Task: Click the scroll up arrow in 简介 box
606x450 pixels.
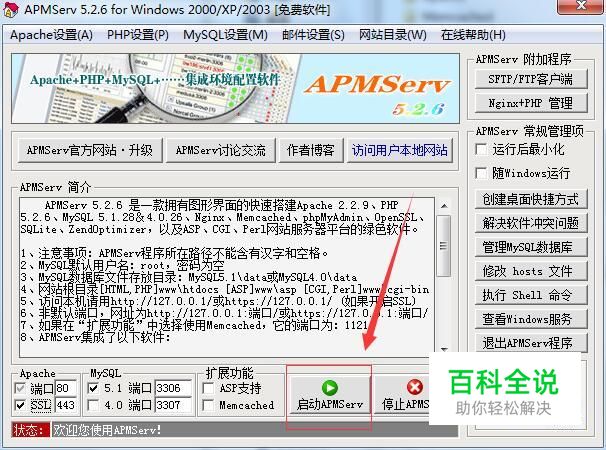Action: pos(444,206)
